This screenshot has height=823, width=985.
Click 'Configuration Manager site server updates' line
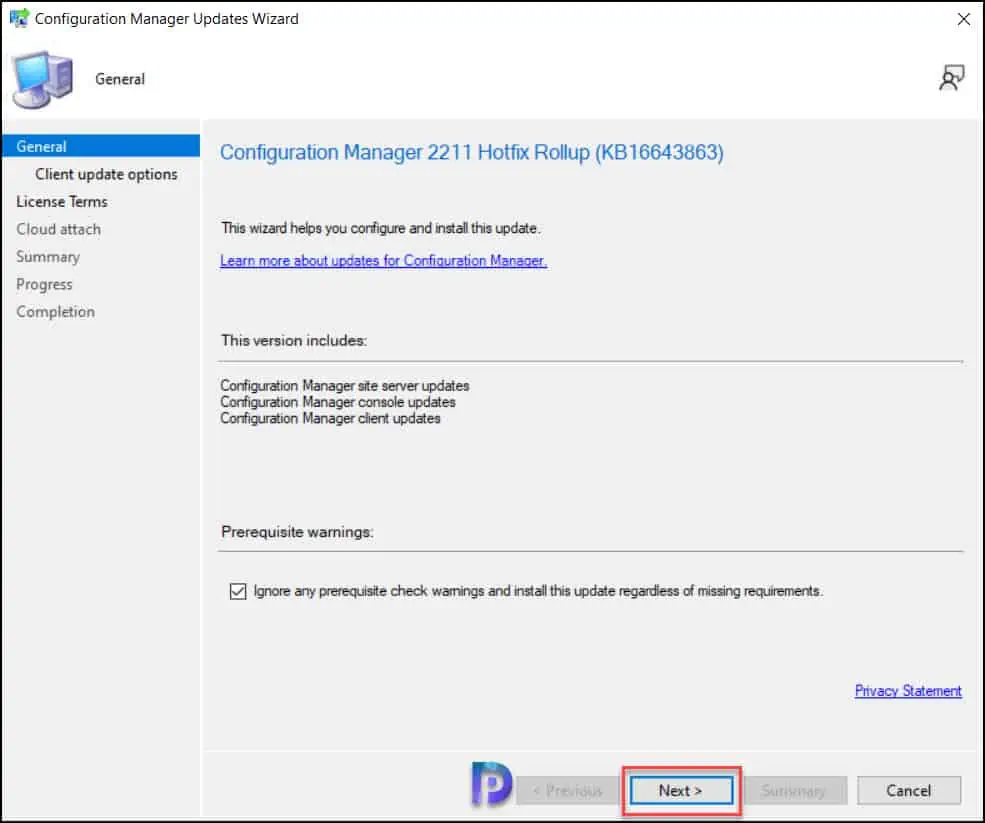pyautogui.click(x=344, y=386)
